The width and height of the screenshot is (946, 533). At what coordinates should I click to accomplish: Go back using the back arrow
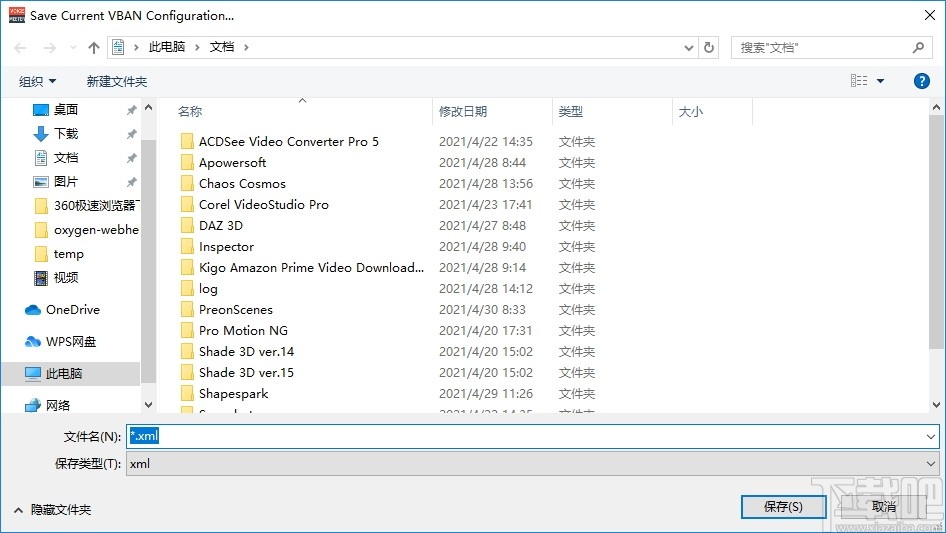click(x=20, y=48)
